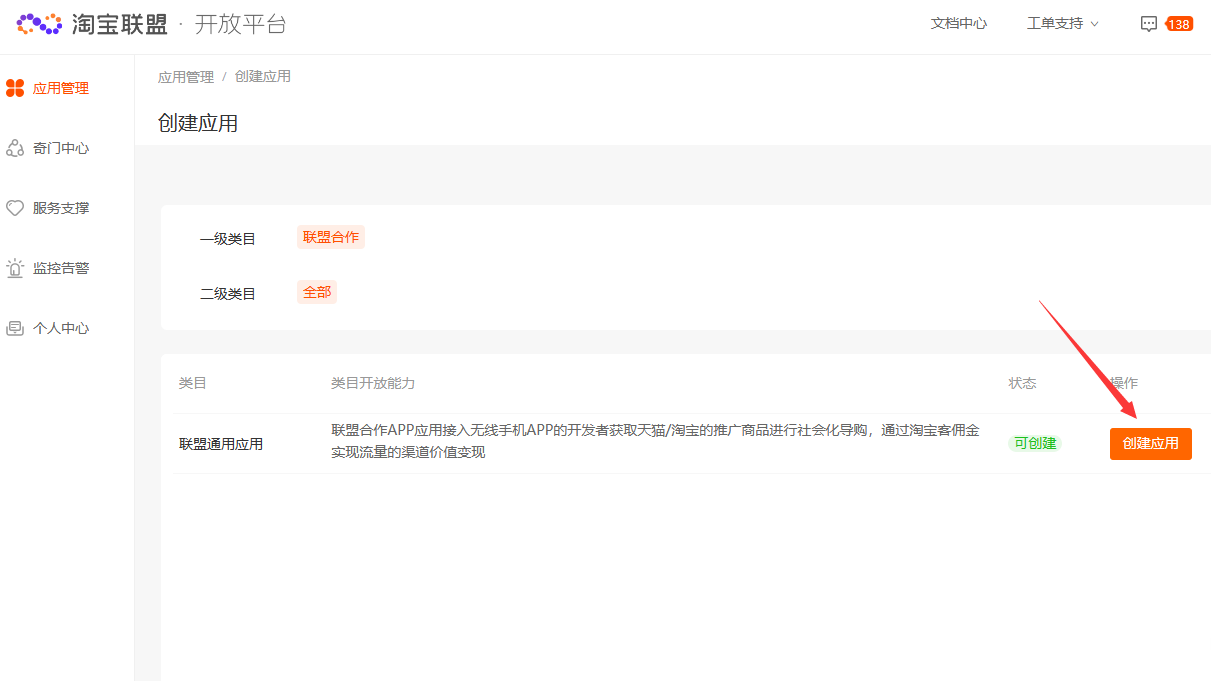Click the 138 unread message badge
Image resolution: width=1211 pixels, height=681 pixels.
[x=1180, y=24]
